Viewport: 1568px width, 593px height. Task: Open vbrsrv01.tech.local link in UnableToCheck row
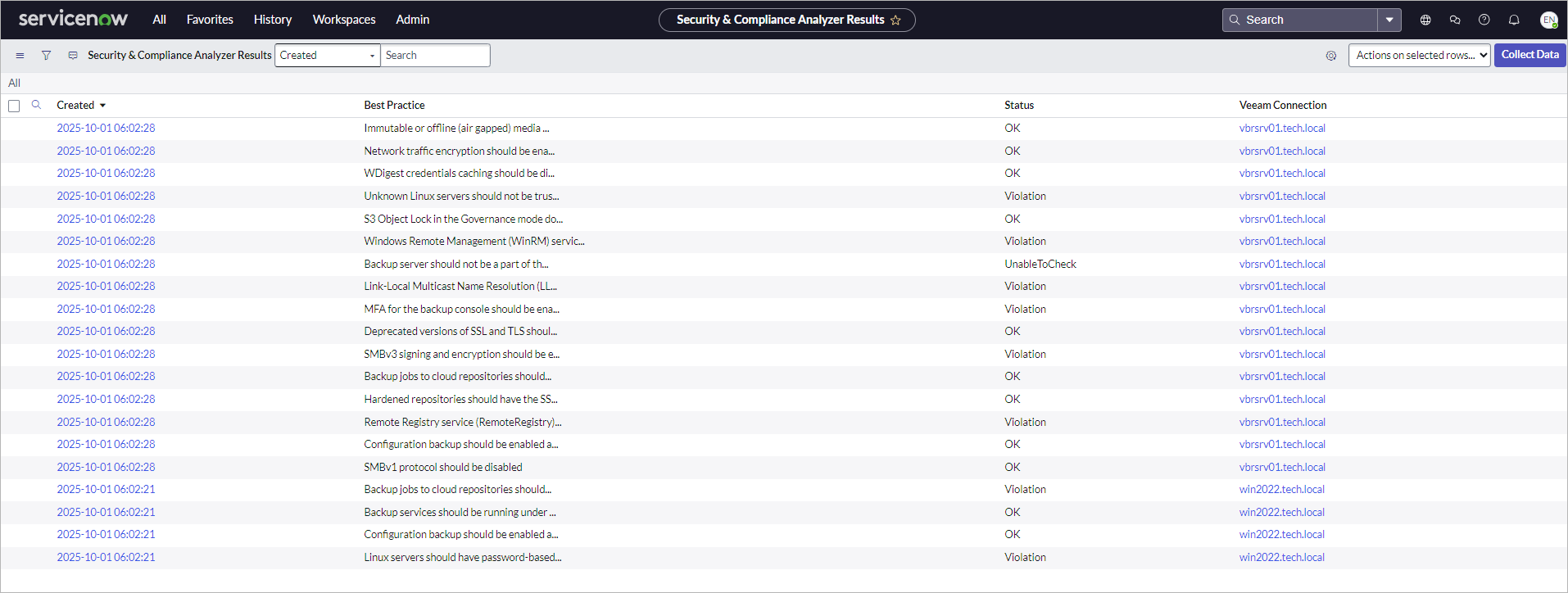(x=1282, y=264)
